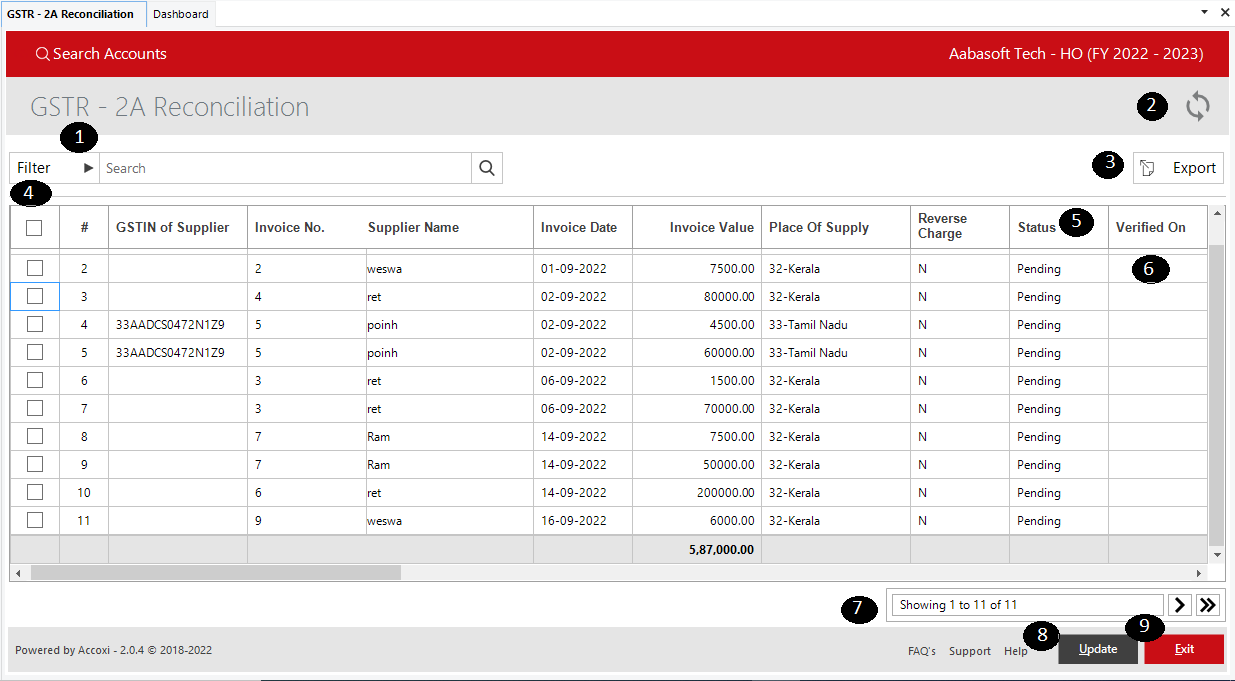Click the horizontal scrollbar thumb under the table

pyautogui.click(x=215, y=573)
